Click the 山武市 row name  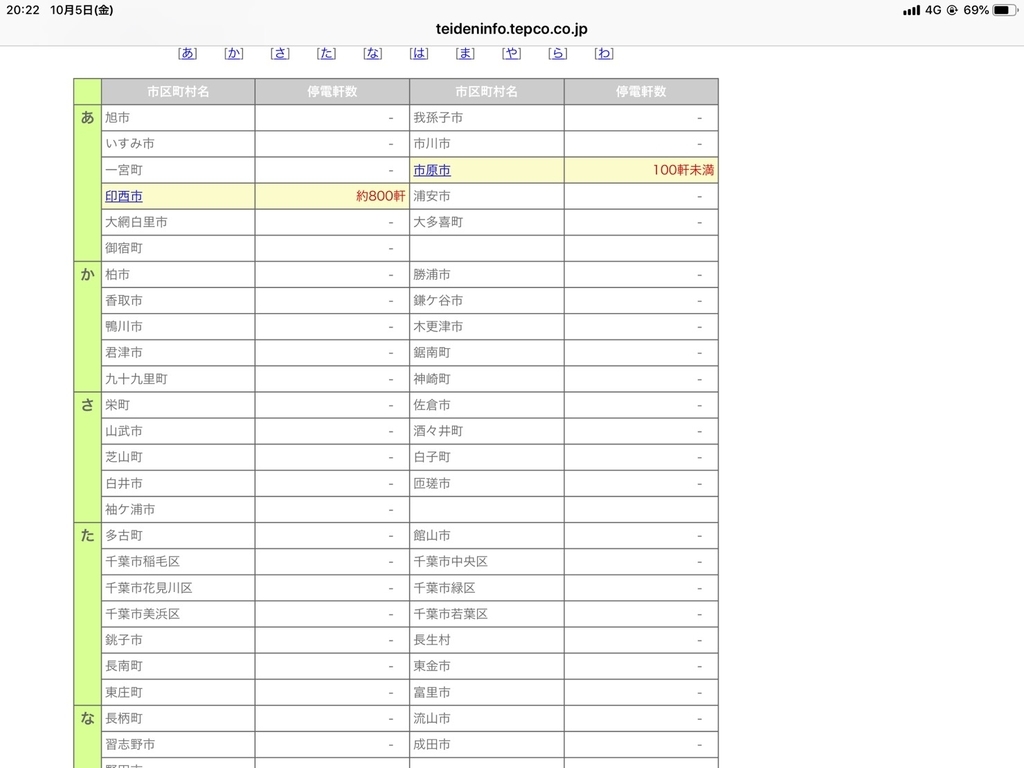coord(123,431)
